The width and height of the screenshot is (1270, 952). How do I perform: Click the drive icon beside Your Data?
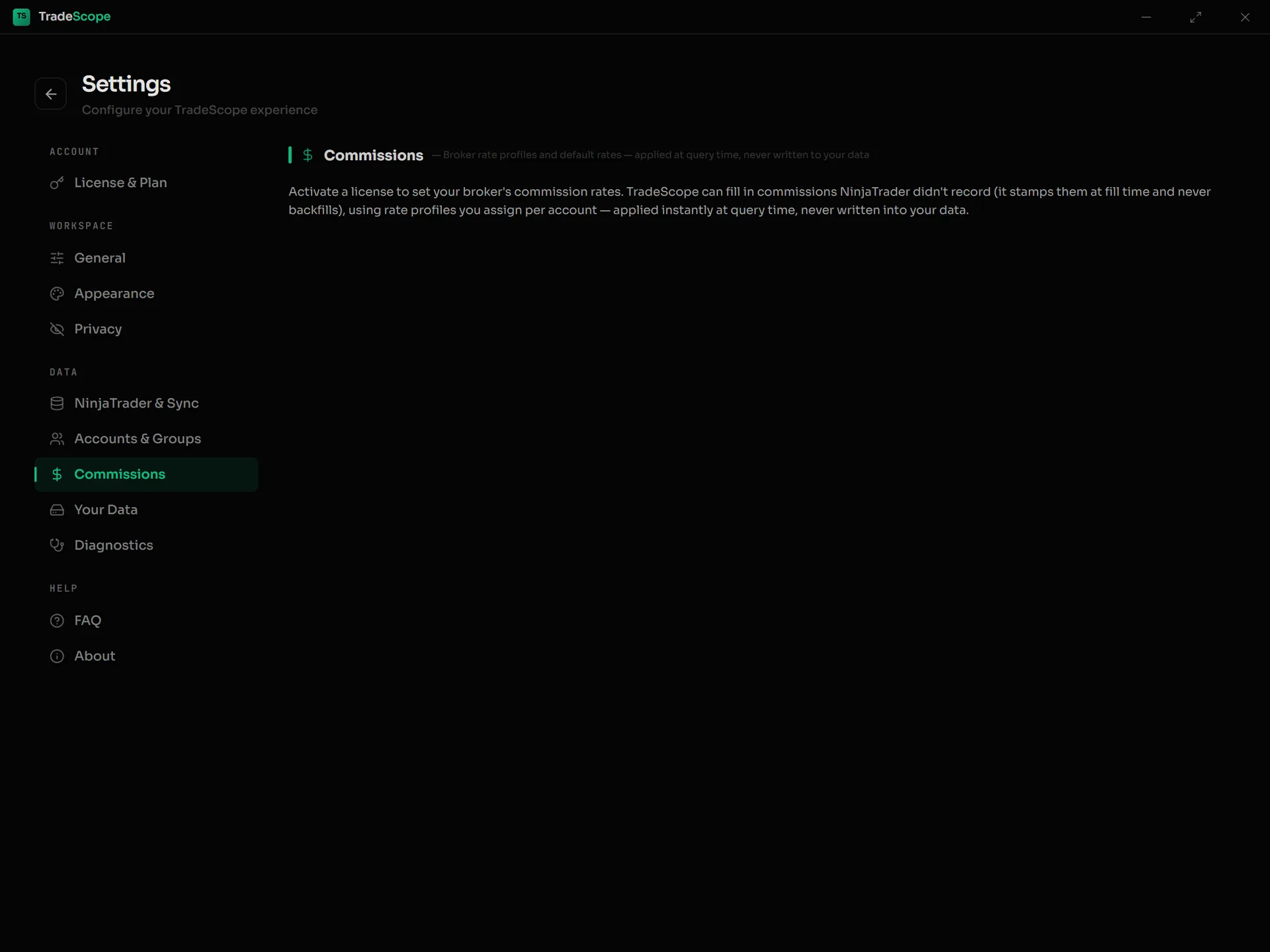coord(57,510)
